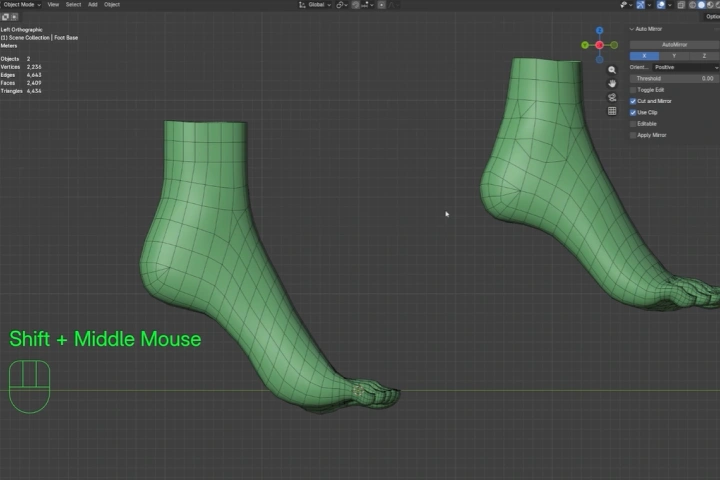Open the visibility filter dropdown arrow
Image resolution: width=720 pixels, height=480 pixels.
point(631,5)
